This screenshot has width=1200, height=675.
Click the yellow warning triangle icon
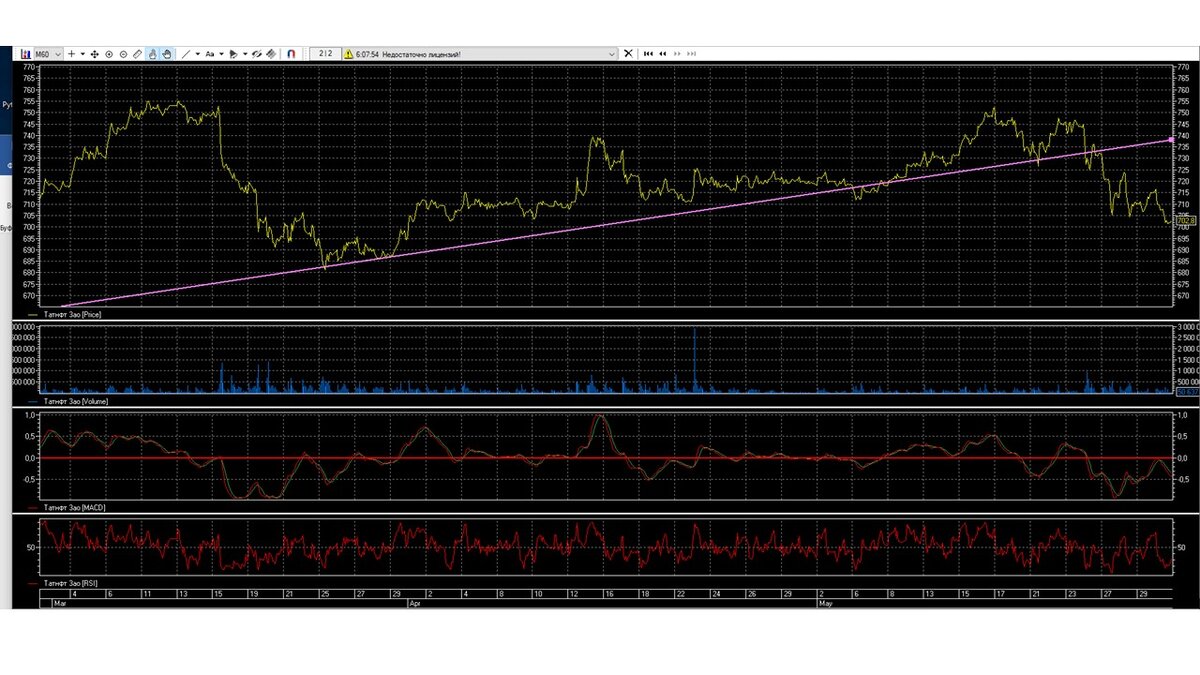348,54
